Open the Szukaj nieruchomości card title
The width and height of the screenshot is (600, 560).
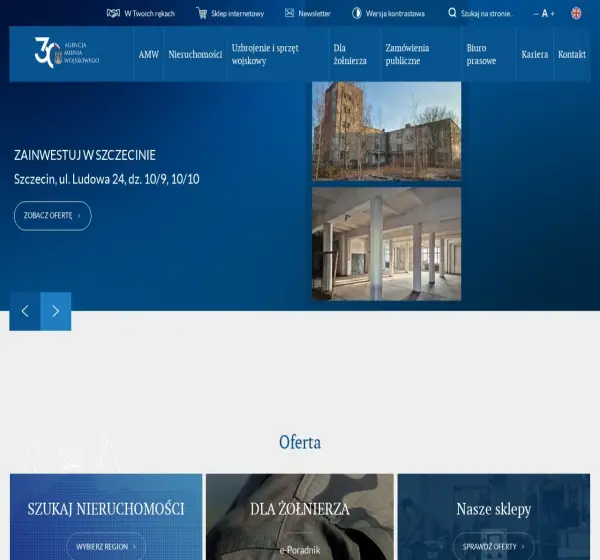[106, 509]
